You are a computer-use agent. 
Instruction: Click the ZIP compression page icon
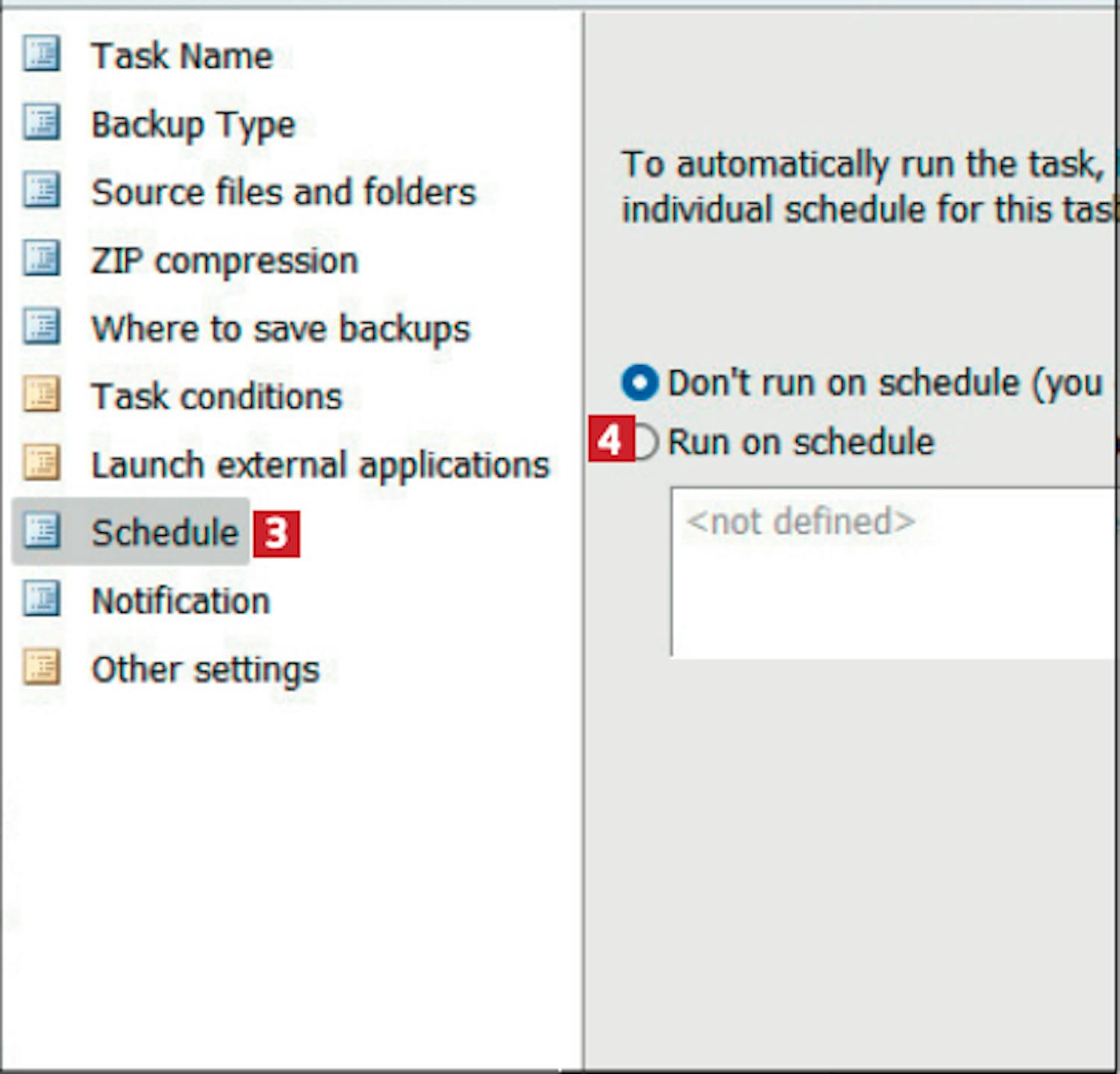(41, 259)
